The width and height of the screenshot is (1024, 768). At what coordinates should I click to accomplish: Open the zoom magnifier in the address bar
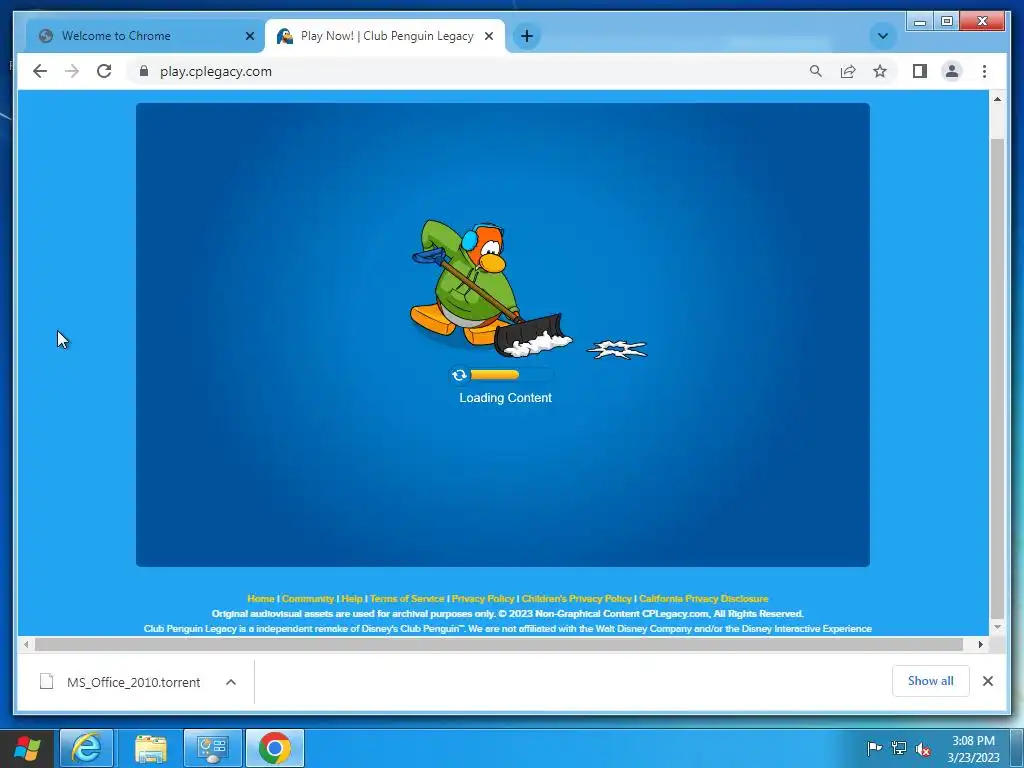click(816, 71)
